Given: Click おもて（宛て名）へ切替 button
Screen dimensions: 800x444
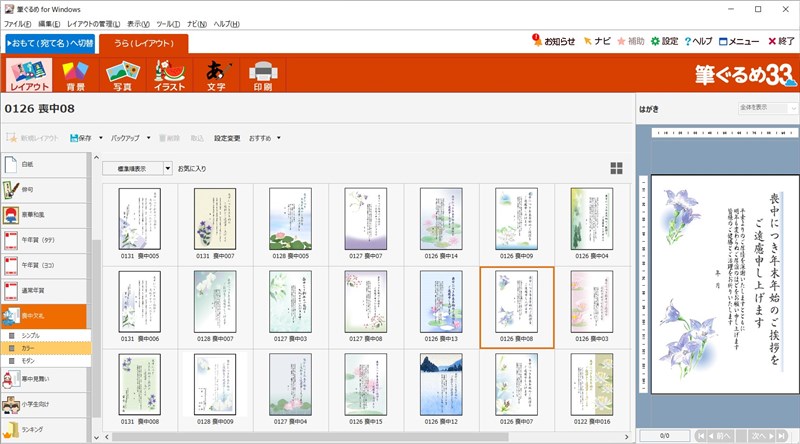Looking at the screenshot, I should tap(50, 44).
